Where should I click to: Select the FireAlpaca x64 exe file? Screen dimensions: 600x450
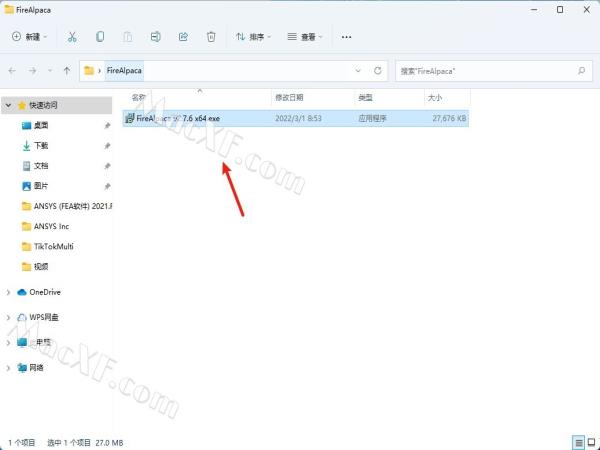pos(178,118)
